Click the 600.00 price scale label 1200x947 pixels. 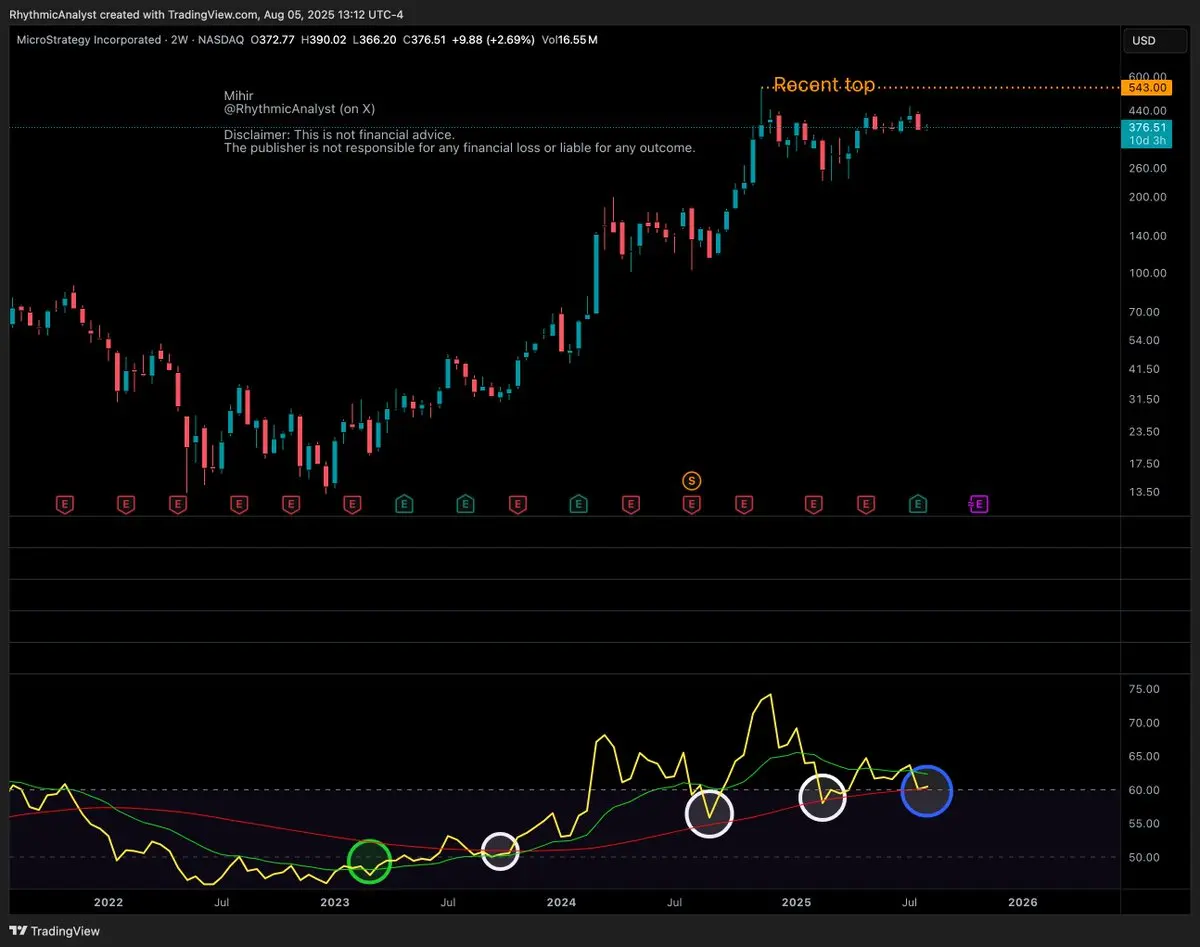[x=1146, y=76]
